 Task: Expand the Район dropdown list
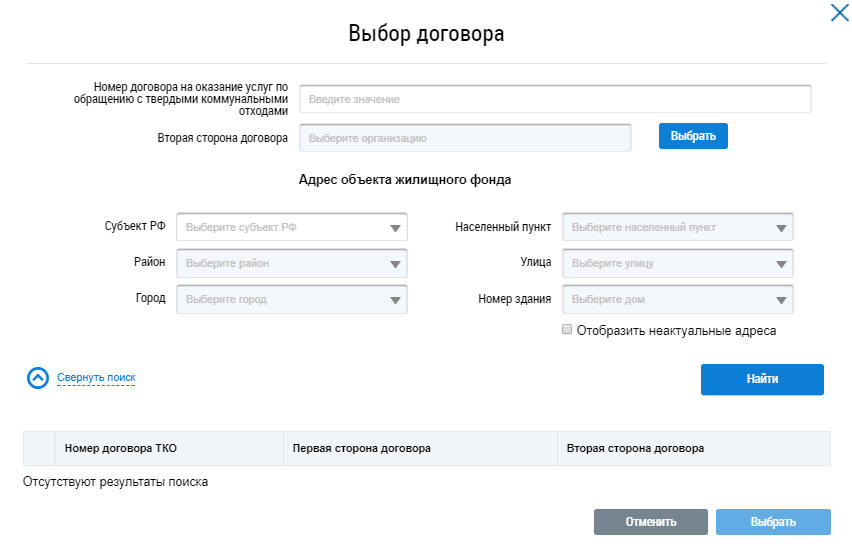pyautogui.click(x=291, y=264)
